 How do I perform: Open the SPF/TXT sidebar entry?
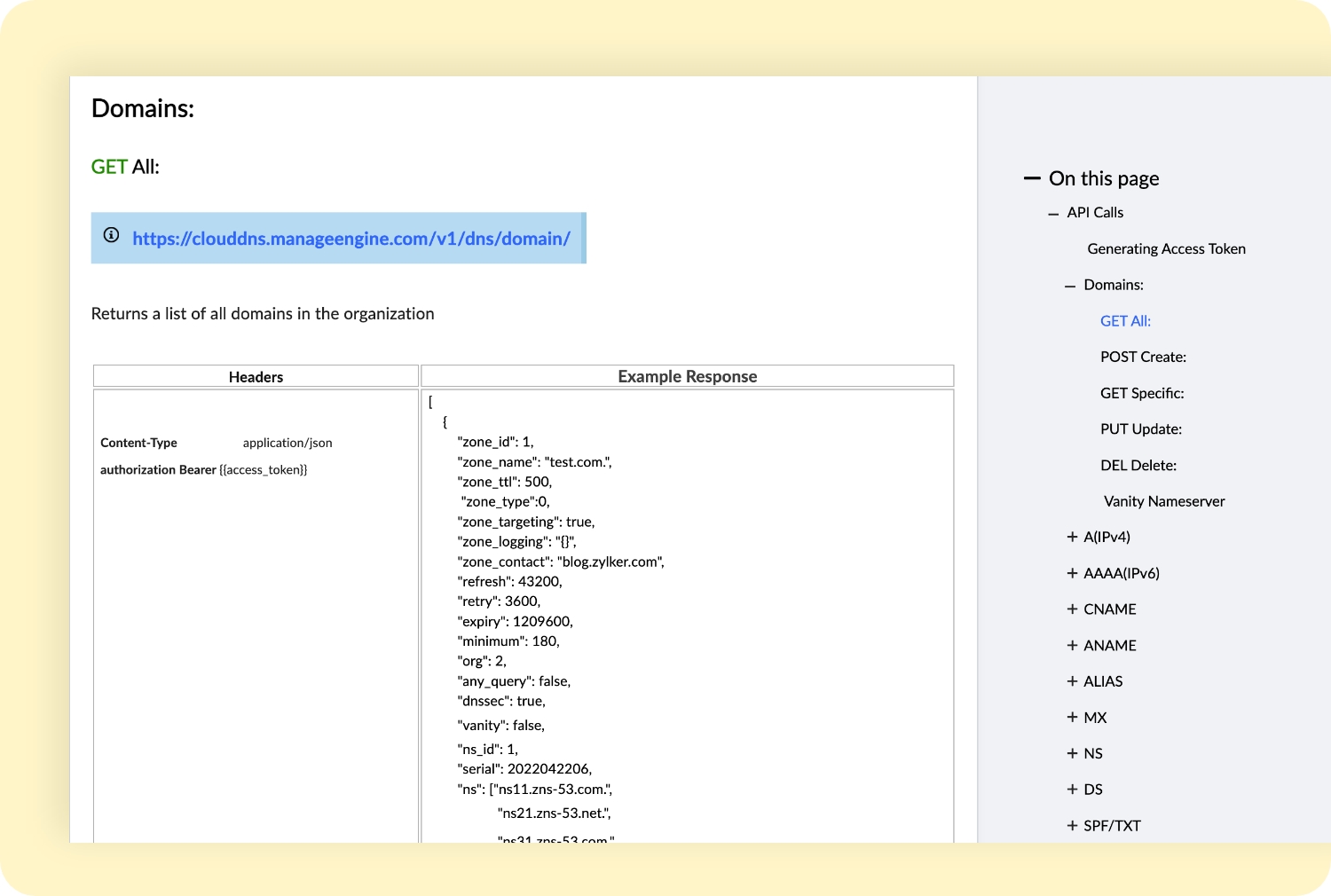[x=1112, y=825]
